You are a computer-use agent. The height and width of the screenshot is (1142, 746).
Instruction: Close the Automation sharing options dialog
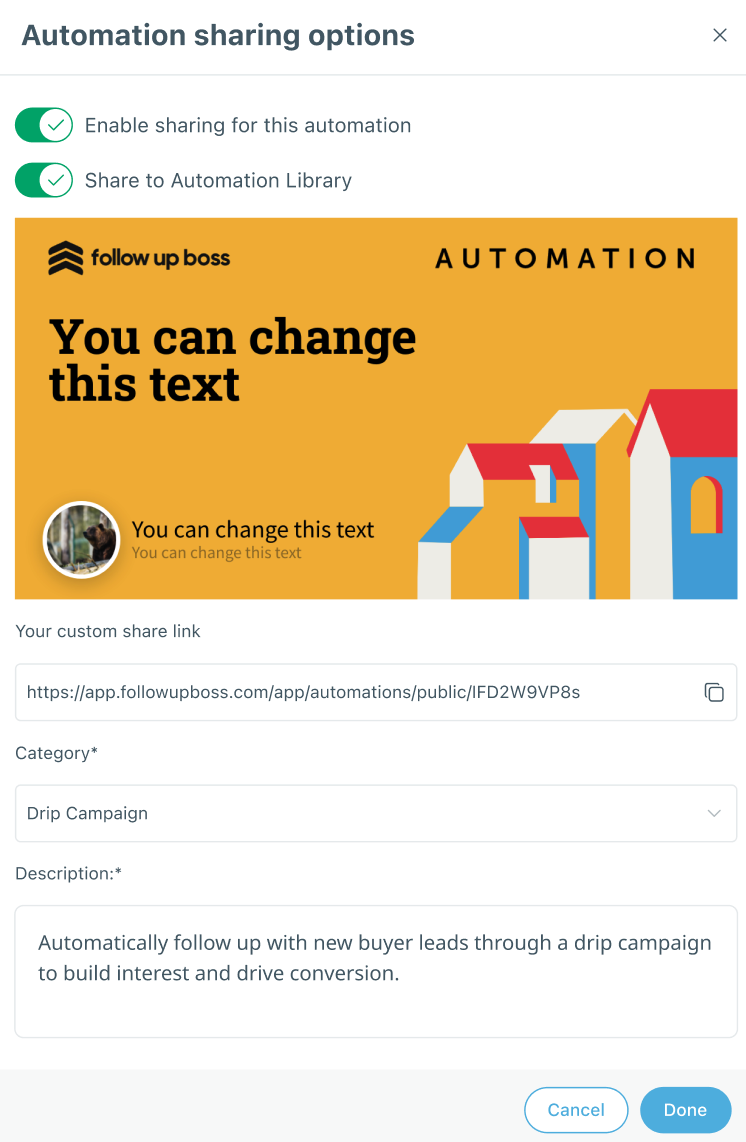[x=719, y=35]
